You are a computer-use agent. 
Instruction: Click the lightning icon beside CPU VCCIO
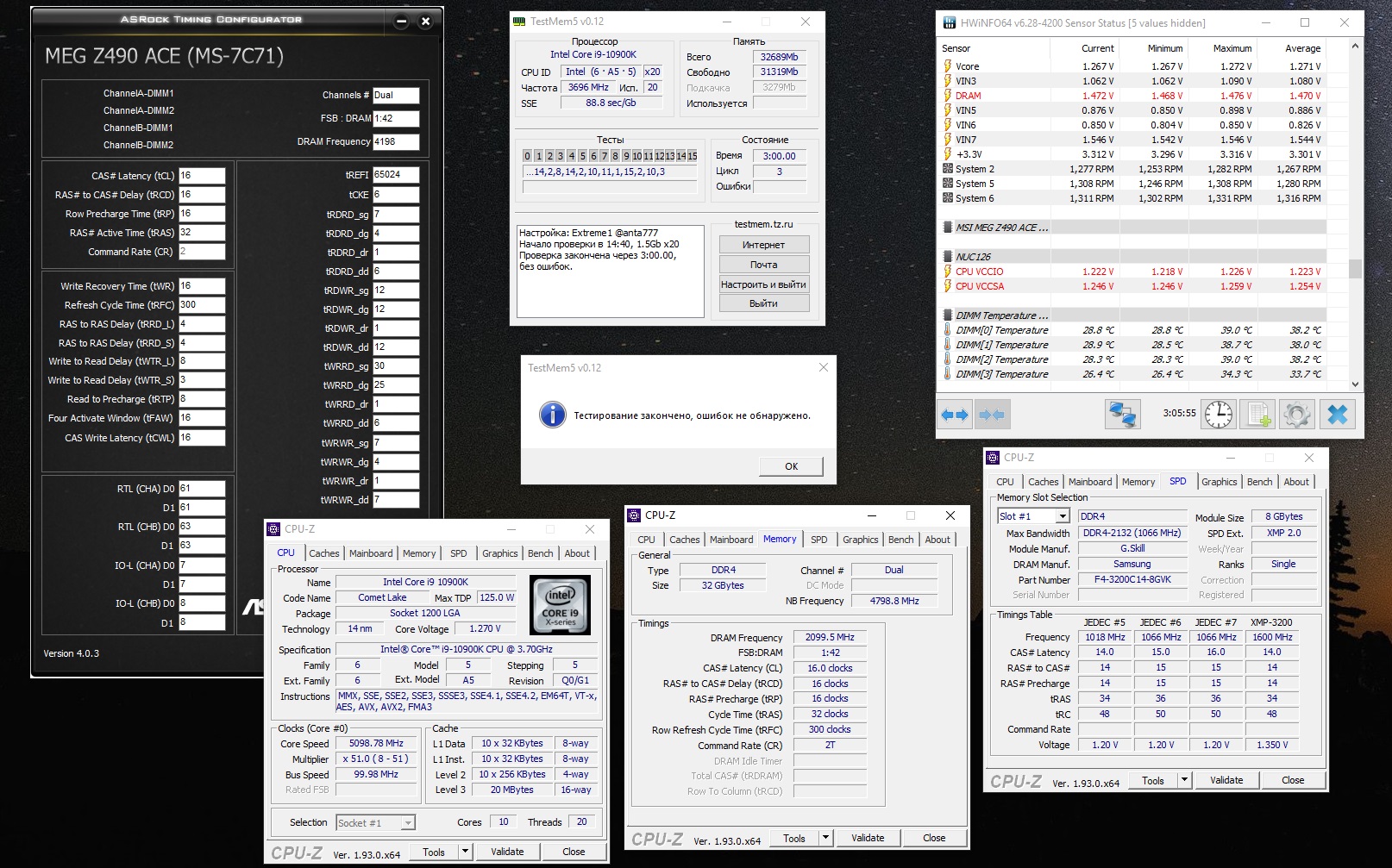tap(947, 272)
